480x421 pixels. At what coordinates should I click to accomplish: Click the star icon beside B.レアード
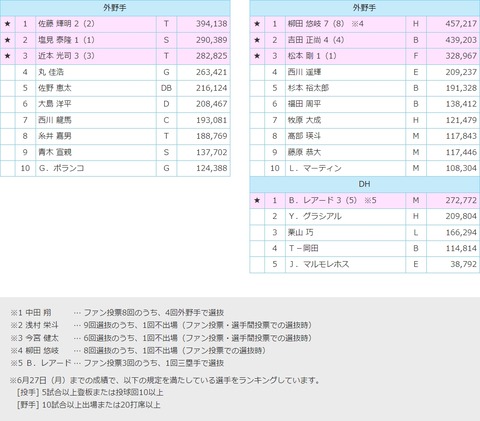point(257,200)
